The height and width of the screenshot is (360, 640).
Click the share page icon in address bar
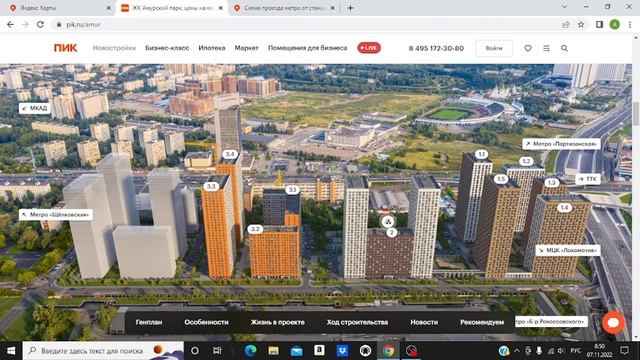[x=565, y=24]
